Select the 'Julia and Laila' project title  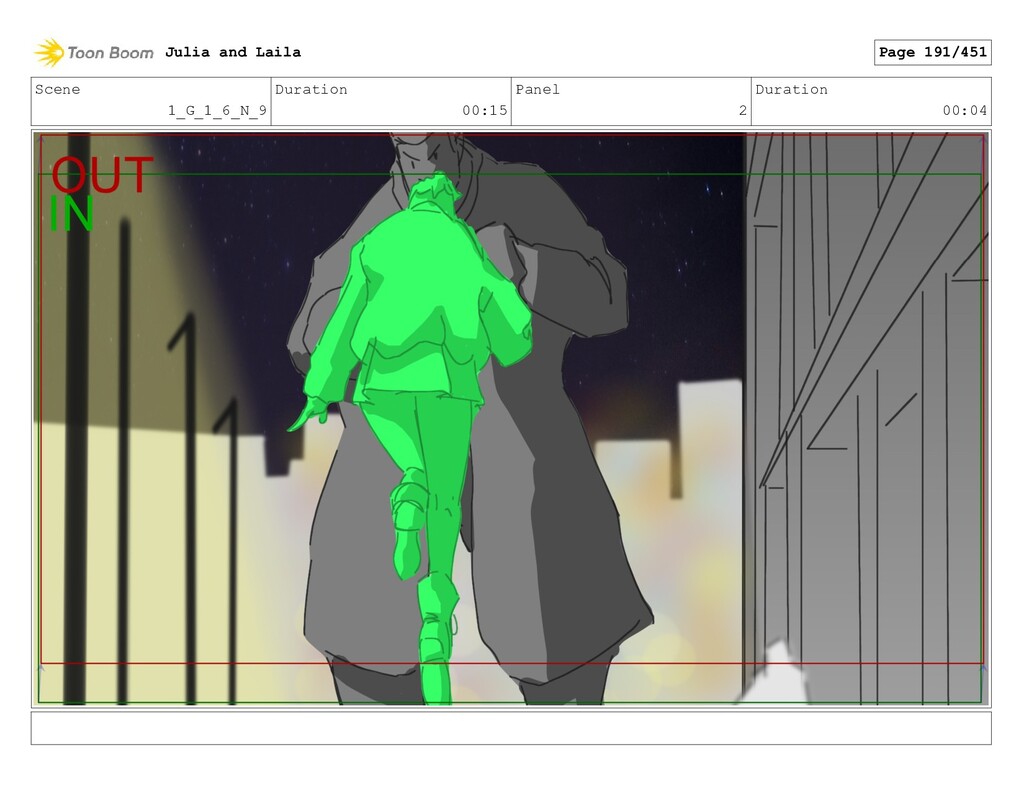click(233, 52)
